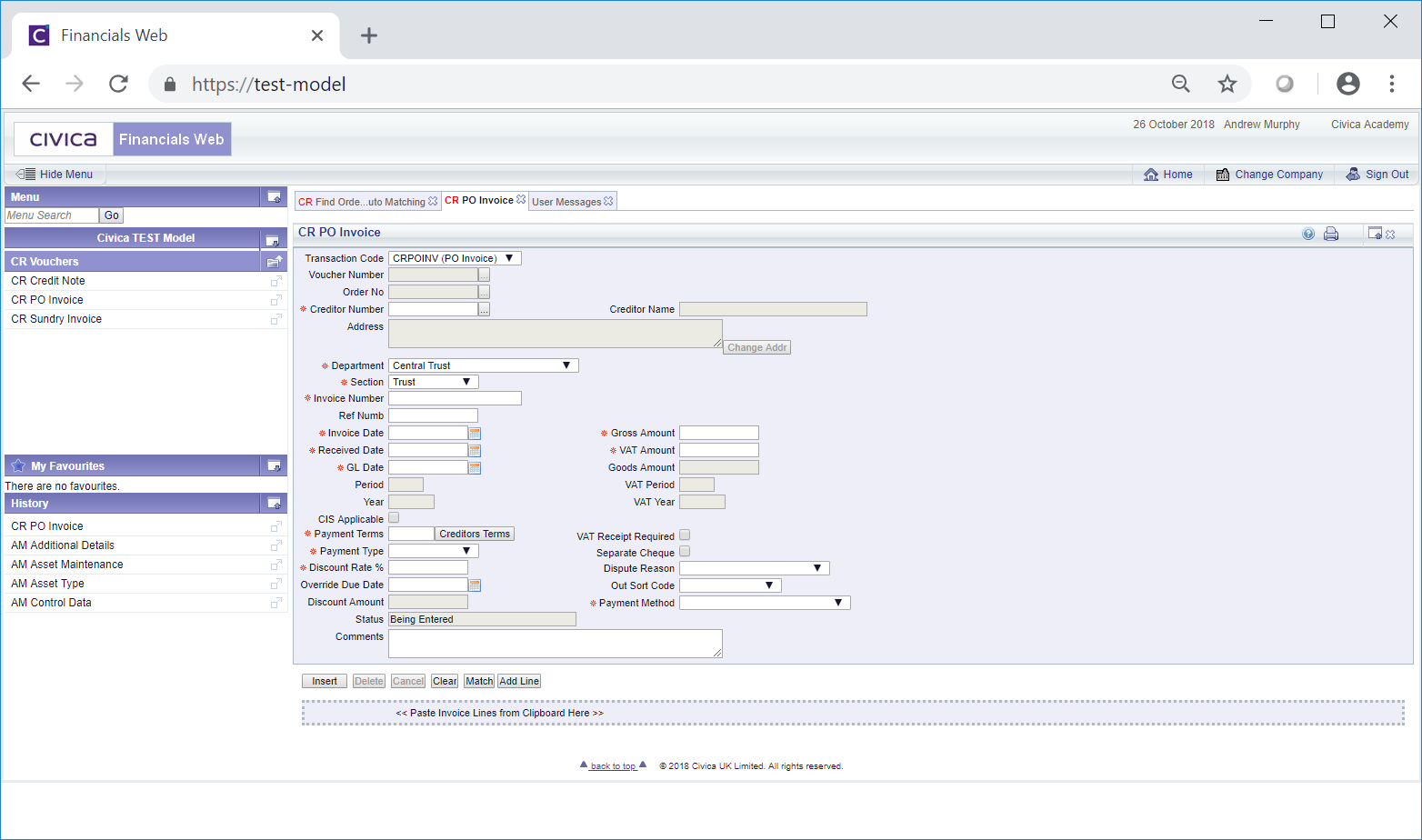Open the browser three-dot menu
This screenshot has height=840, width=1422.
coord(1392,84)
